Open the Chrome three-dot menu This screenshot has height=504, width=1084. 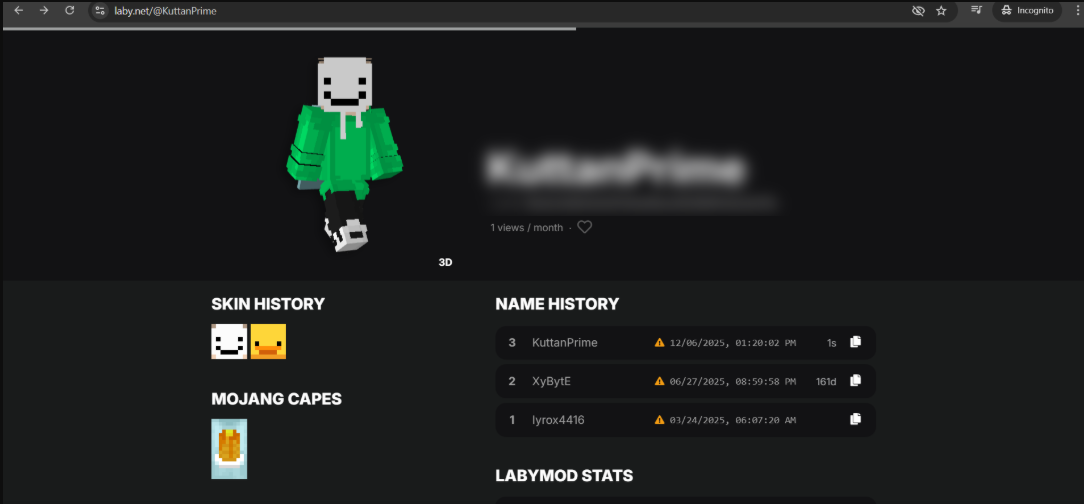pos(1078,10)
